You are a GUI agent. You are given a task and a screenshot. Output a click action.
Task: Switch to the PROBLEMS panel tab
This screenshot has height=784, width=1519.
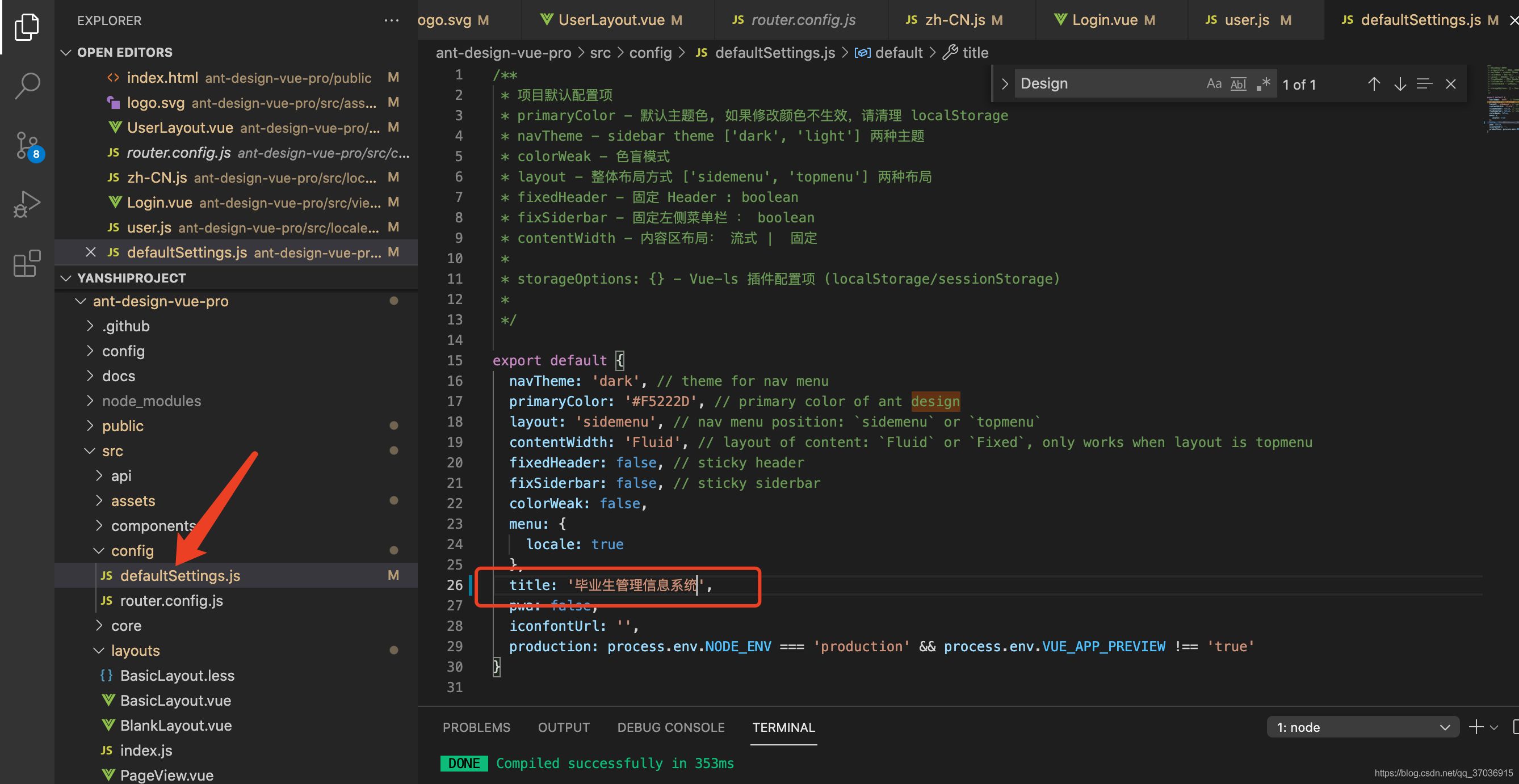(x=476, y=727)
